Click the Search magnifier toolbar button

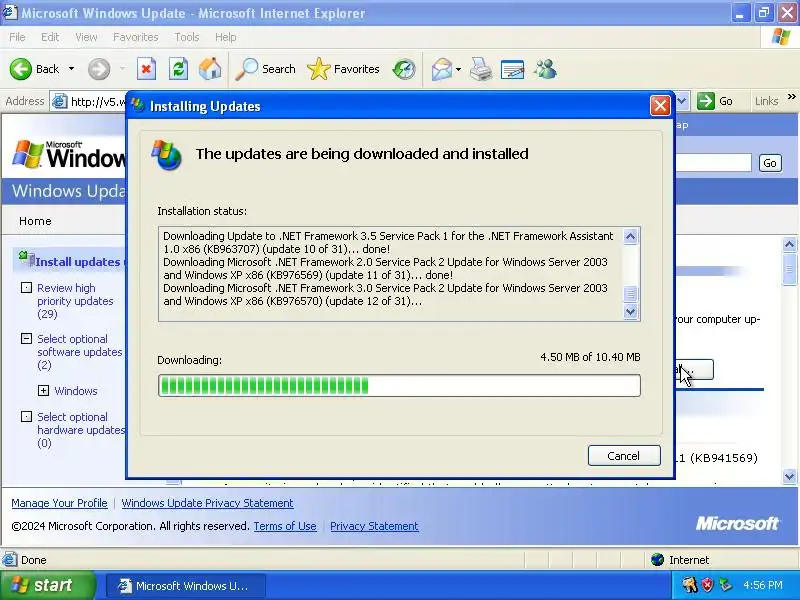pyautogui.click(x=265, y=69)
